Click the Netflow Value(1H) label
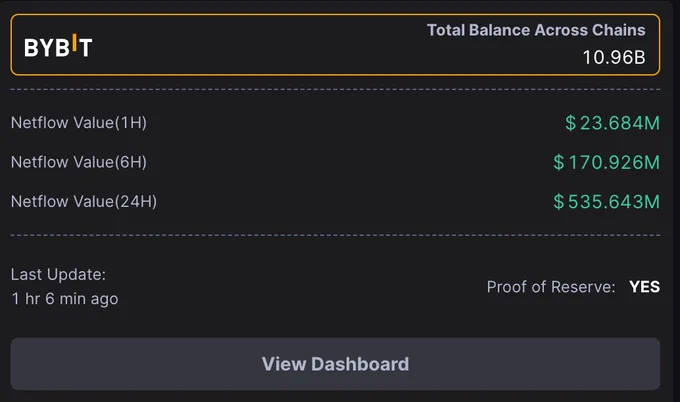The height and width of the screenshot is (402, 680). tap(79, 123)
